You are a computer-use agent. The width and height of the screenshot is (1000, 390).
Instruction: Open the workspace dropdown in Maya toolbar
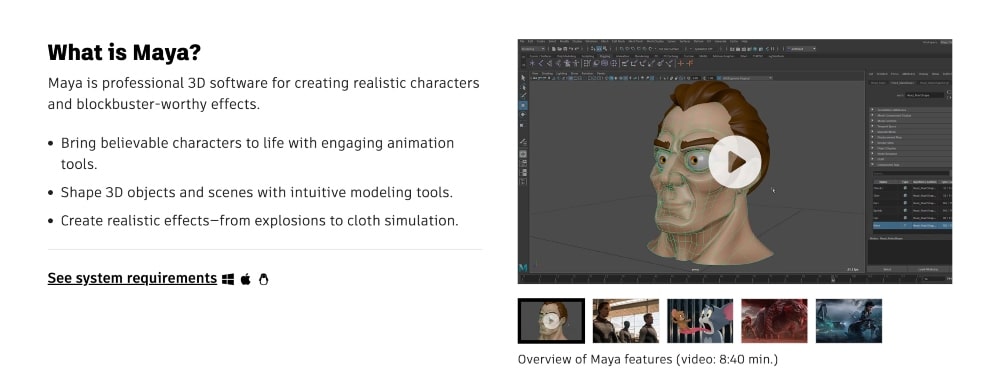point(801,48)
